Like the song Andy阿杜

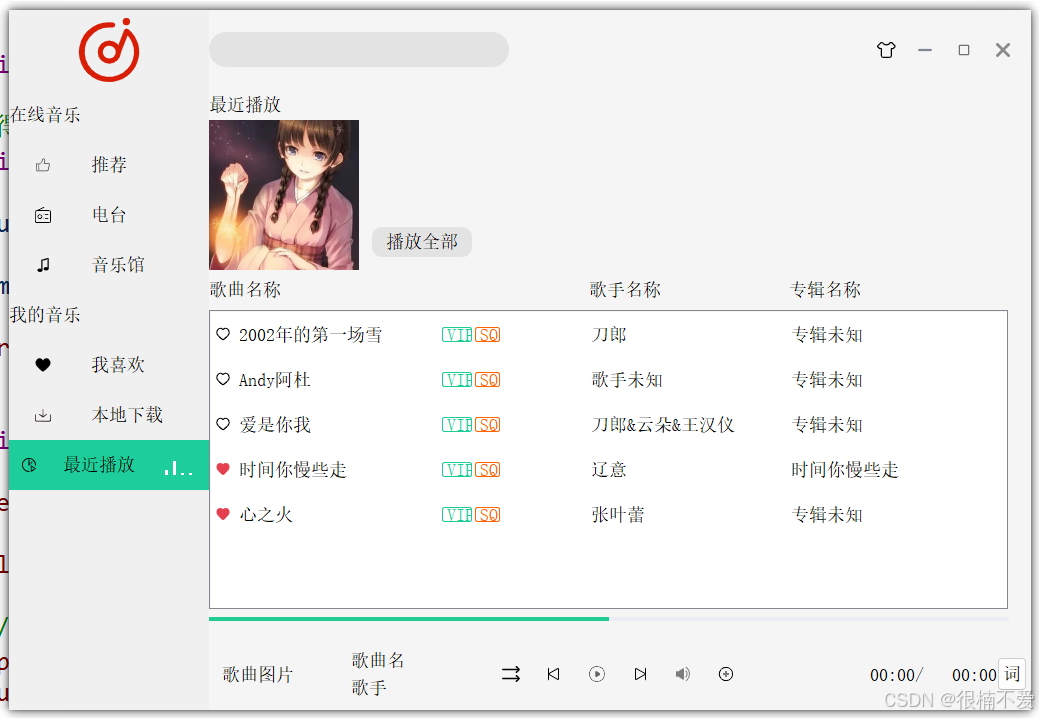pos(223,380)
